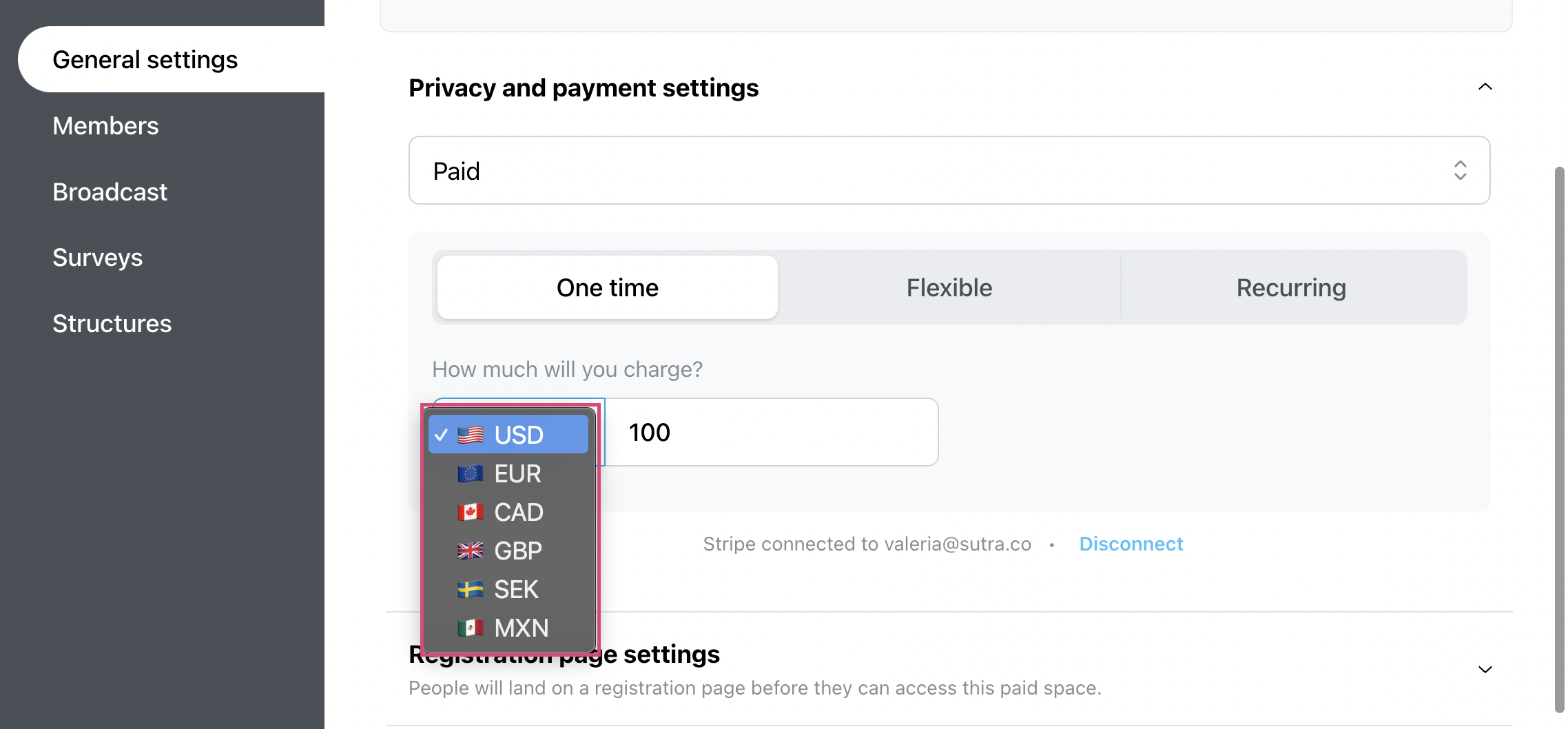
Task: Click the US flag icon
Action: coord(471,435)
